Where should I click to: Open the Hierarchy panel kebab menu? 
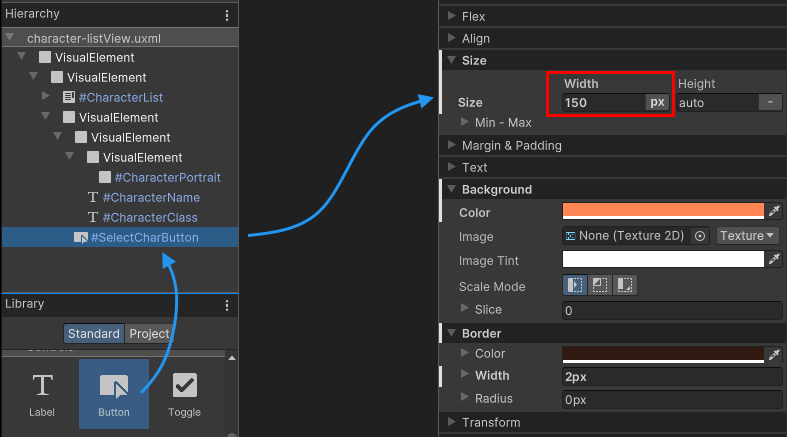(227, 15)
